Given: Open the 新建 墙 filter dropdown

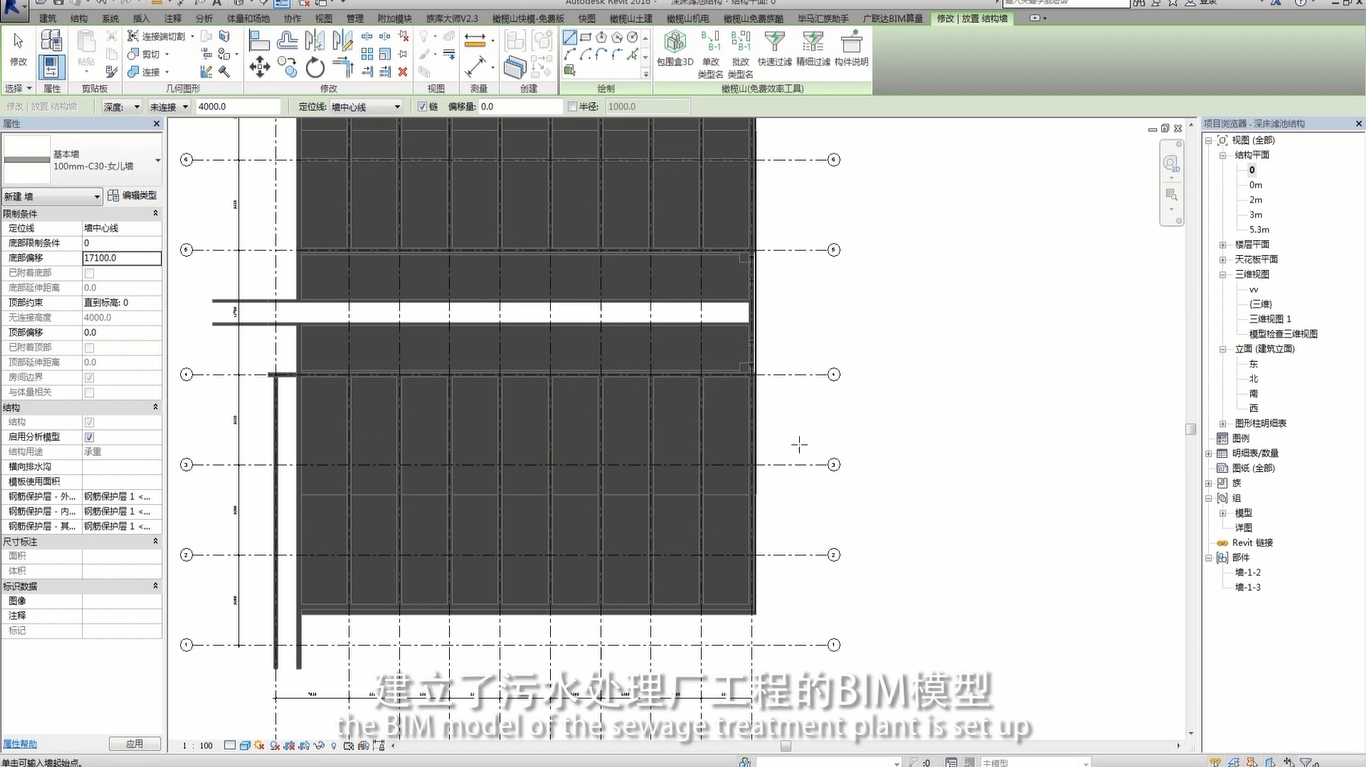Looking at the screenshot, I should pos(52,196).
